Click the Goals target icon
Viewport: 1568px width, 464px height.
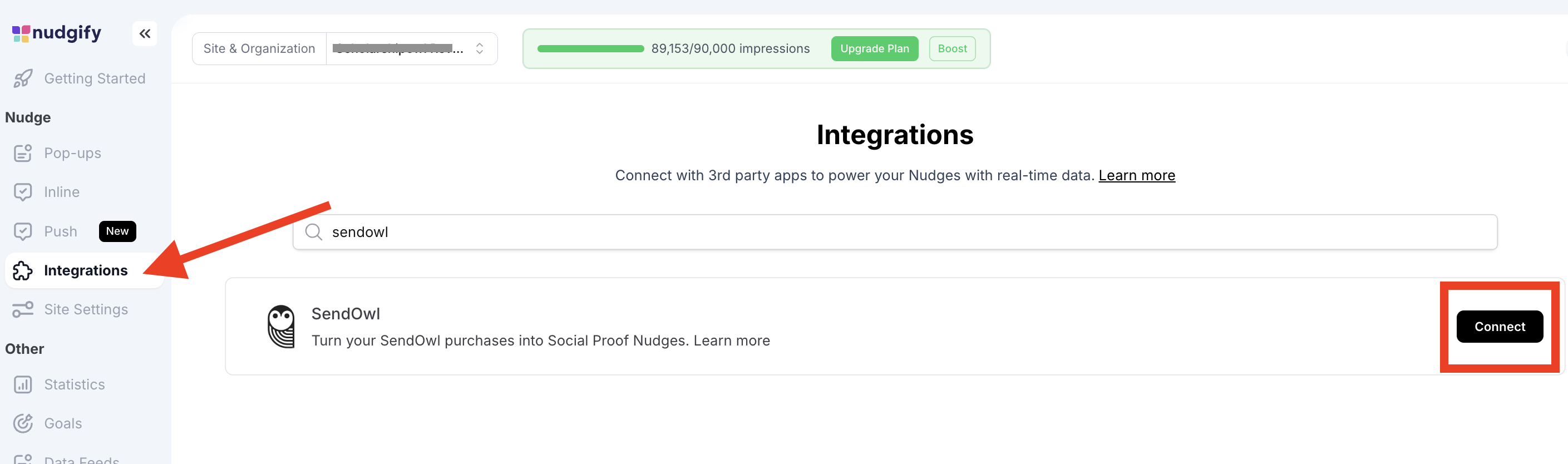tap(23, 423)
